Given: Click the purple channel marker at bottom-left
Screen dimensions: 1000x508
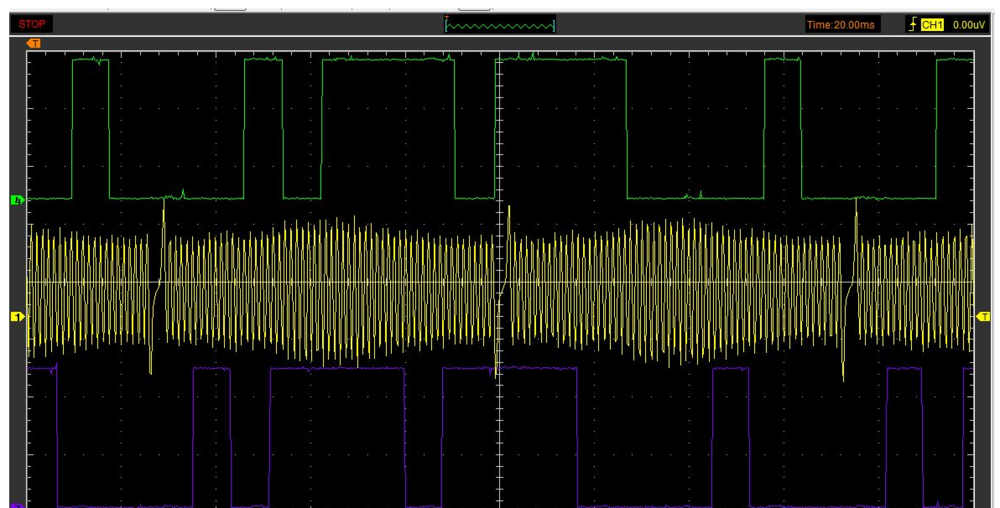Looking at the screenshot, I should (16, 505).
